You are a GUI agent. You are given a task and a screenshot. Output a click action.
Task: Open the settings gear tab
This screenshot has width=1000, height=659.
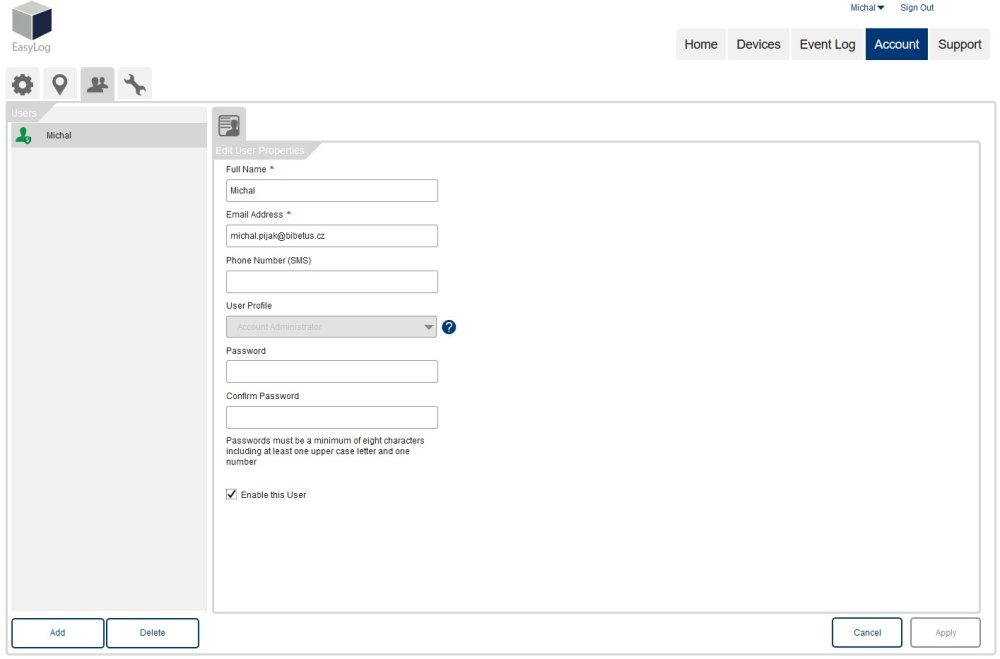pyautogui.click(x=22, y=84)
